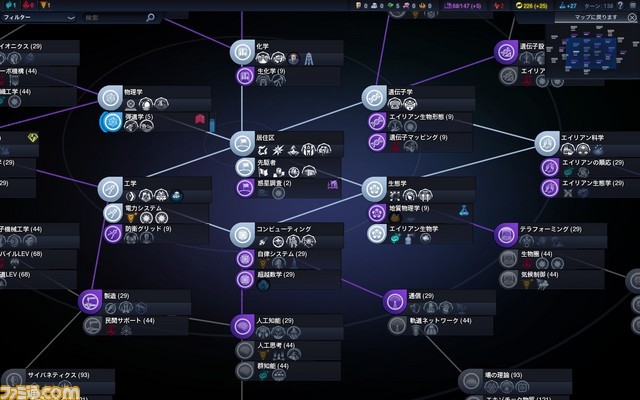
Task: Select the コンピューティング technology icon
Action: point(243,235)
